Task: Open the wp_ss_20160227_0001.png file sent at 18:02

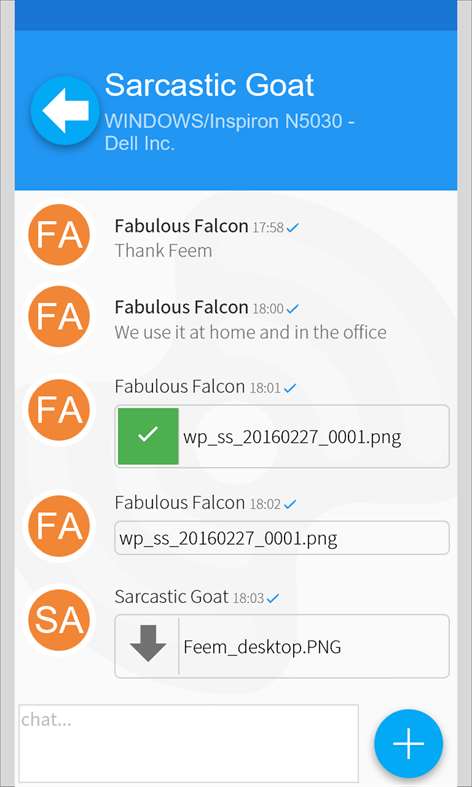Action: pos(282,538)
